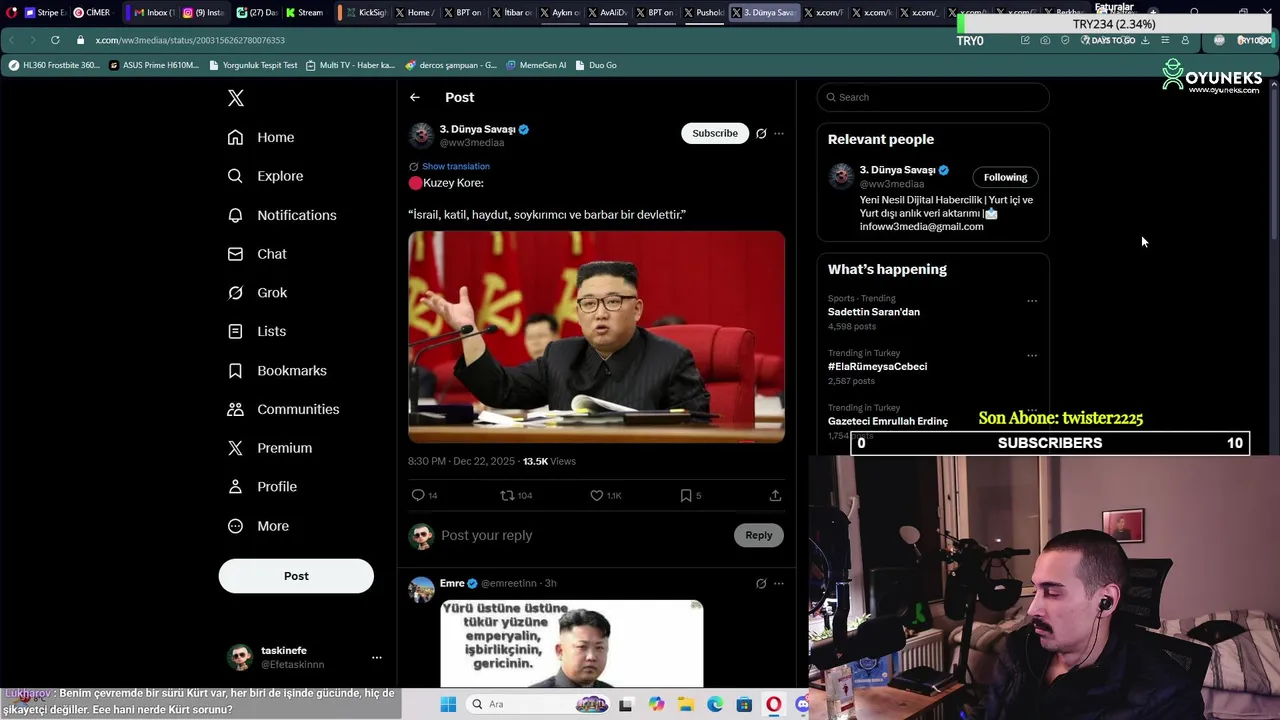
Task: Open more options on Emre's reply
Action: [x=779, y=583]
